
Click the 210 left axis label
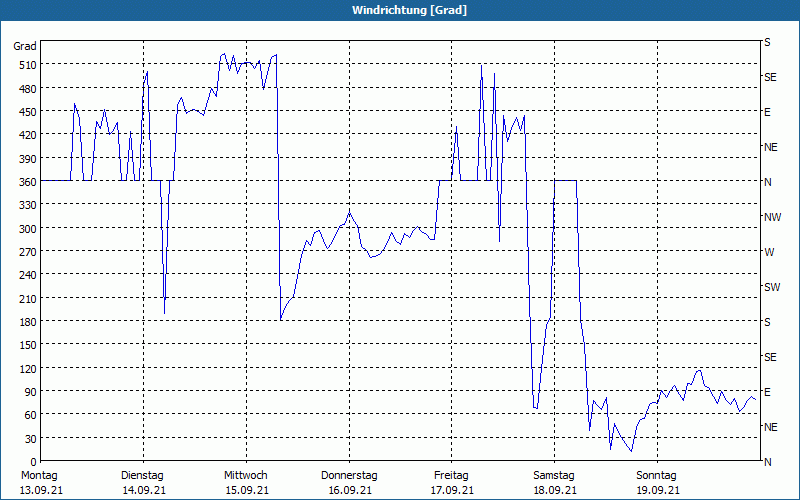pos(28,298)
